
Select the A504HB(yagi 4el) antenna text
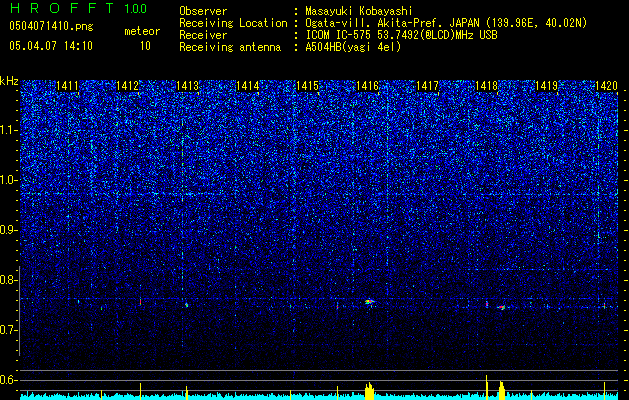pos(353,47)
